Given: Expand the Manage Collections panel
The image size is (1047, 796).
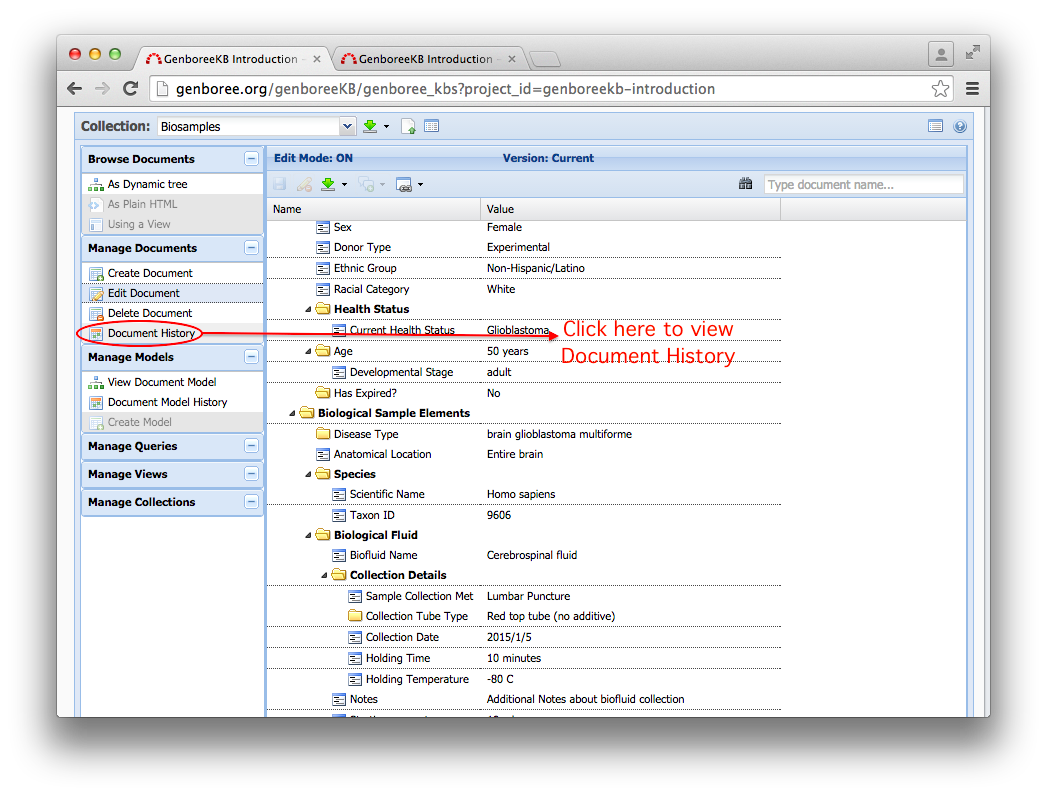Looking at the screenshot, I should coord(251,502).
